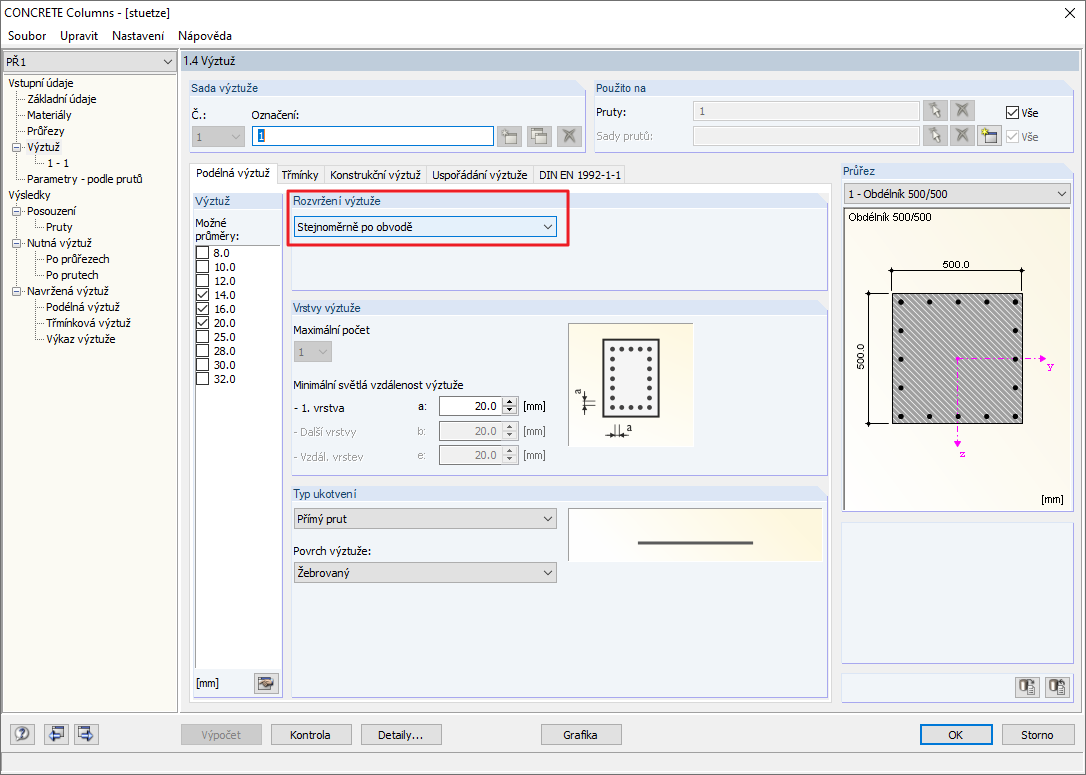1086x775 pixels.
Task: Create new member set icon
Action: (989, 136)
